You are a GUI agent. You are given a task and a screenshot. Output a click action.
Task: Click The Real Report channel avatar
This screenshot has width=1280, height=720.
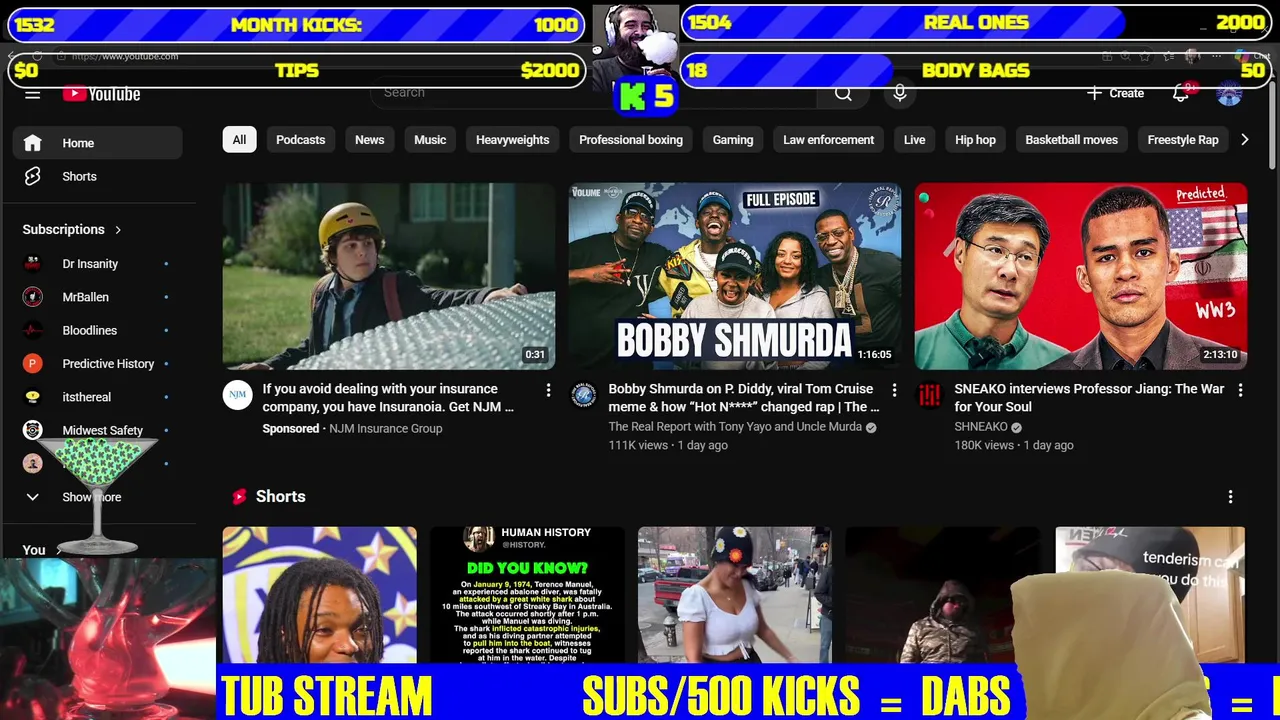583,395
